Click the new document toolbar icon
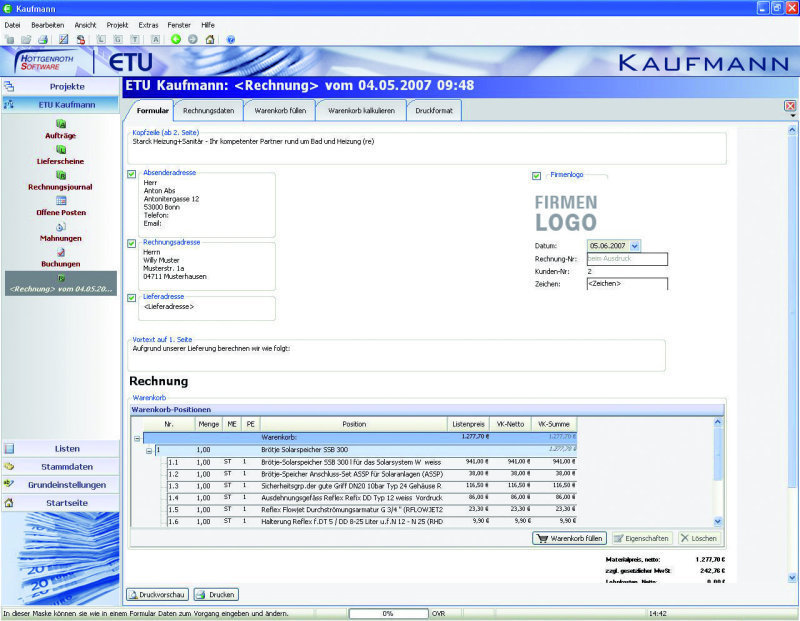 [x=9, y=39]
